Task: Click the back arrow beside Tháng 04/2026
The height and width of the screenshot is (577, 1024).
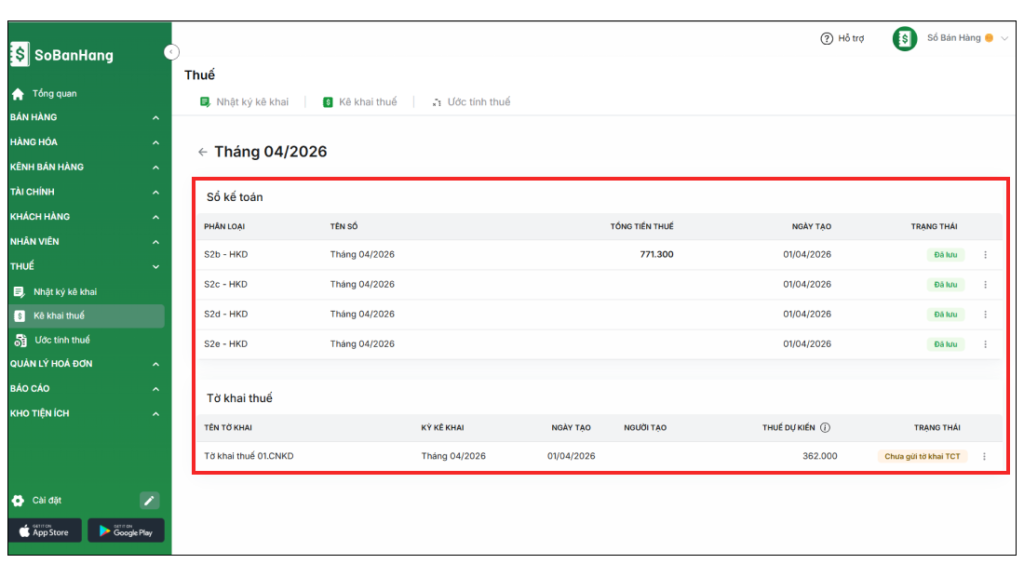Action: coord(202,152)
